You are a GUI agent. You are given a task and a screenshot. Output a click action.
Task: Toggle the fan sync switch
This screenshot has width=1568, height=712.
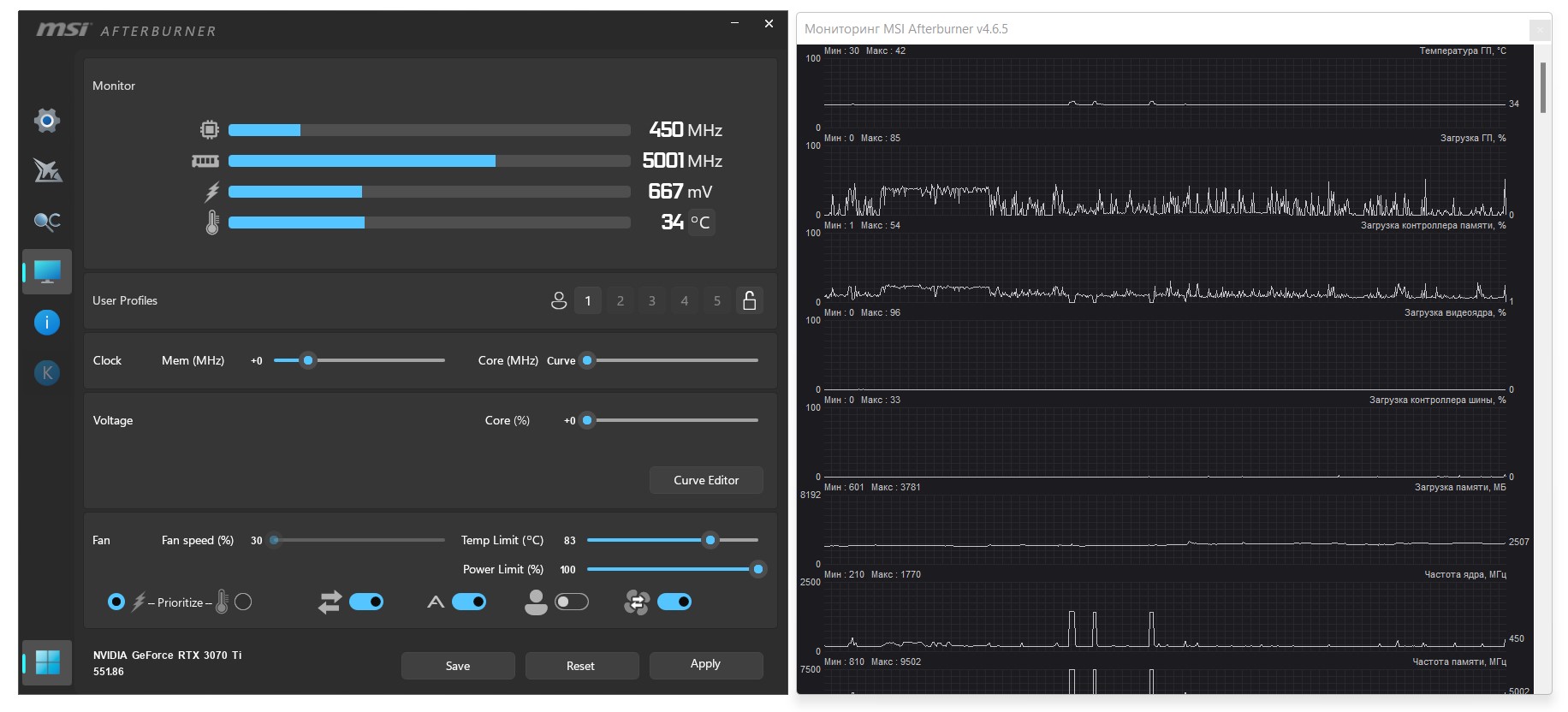click(x=674, y=602)
